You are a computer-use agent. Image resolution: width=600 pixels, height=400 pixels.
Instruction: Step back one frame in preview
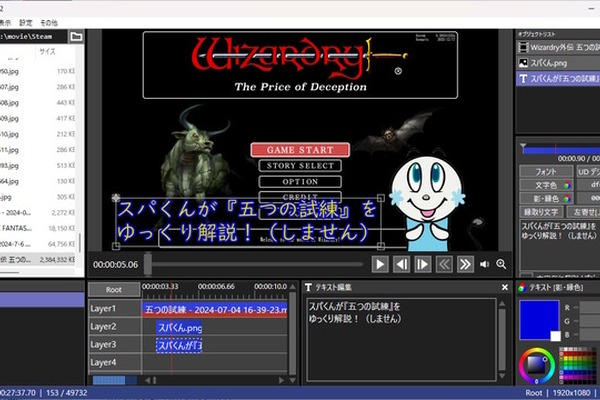[x=401, y=264]
